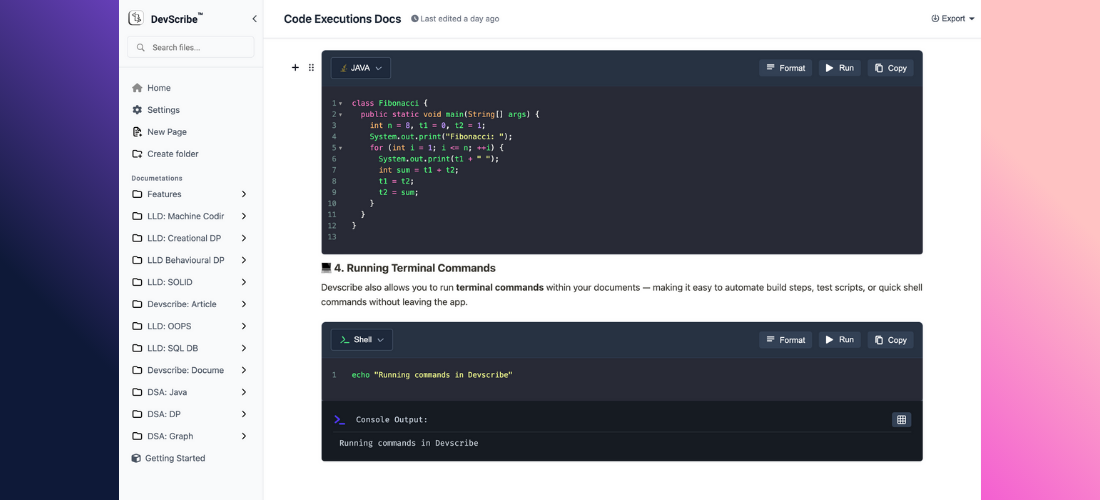Select DSA: DP folder
This screenshot has height=500, width=1100.
(x=163, y=414)
